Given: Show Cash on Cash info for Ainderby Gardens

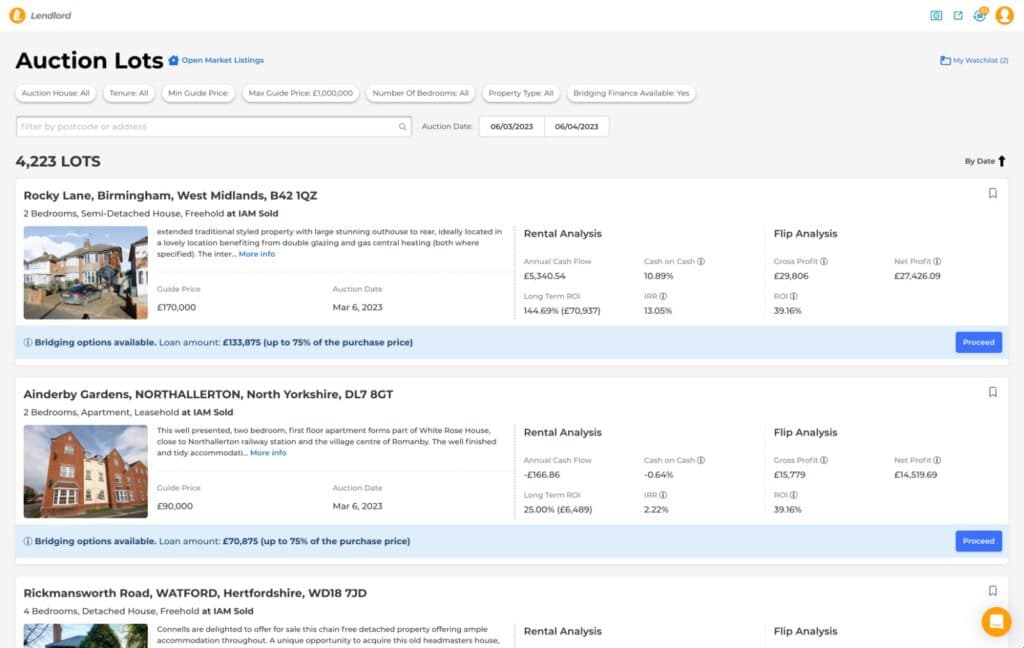Looking at the screenshot, I should tap(701, 460).
